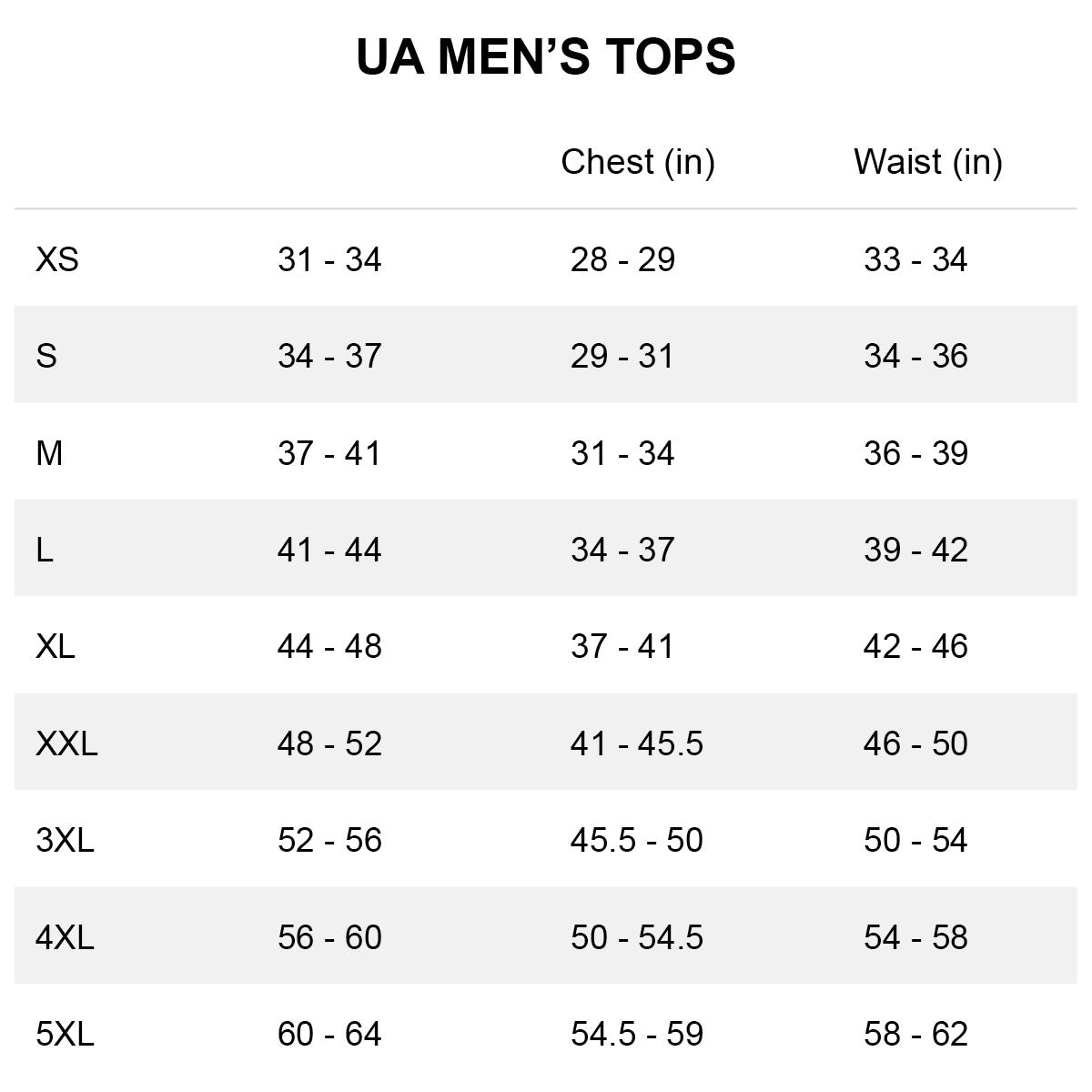The image size is (1092, 1092).
Task: Click the 60 - 64 cell
Action: point(329,1034)
